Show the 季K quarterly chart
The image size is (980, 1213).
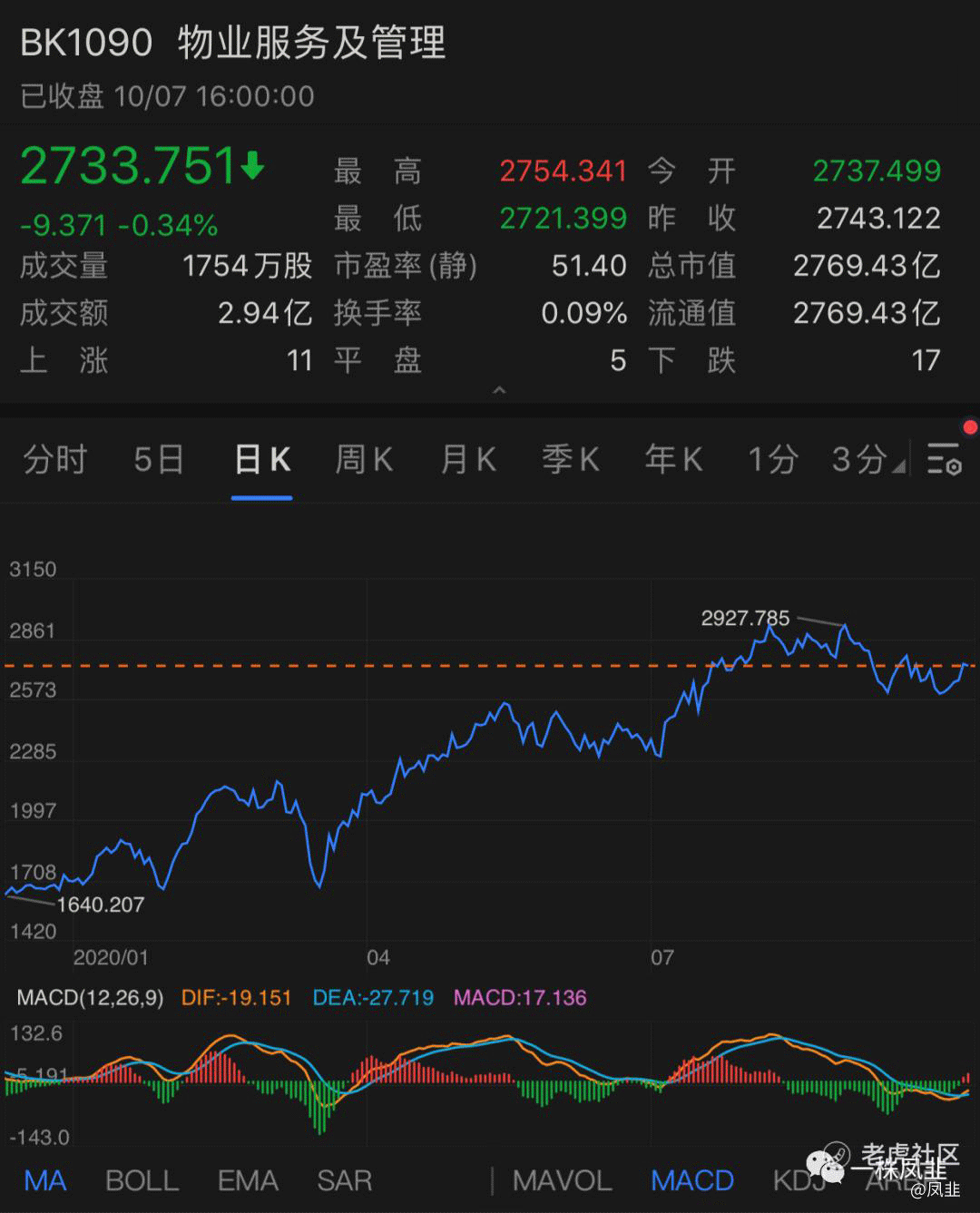[x=571, y=460]
